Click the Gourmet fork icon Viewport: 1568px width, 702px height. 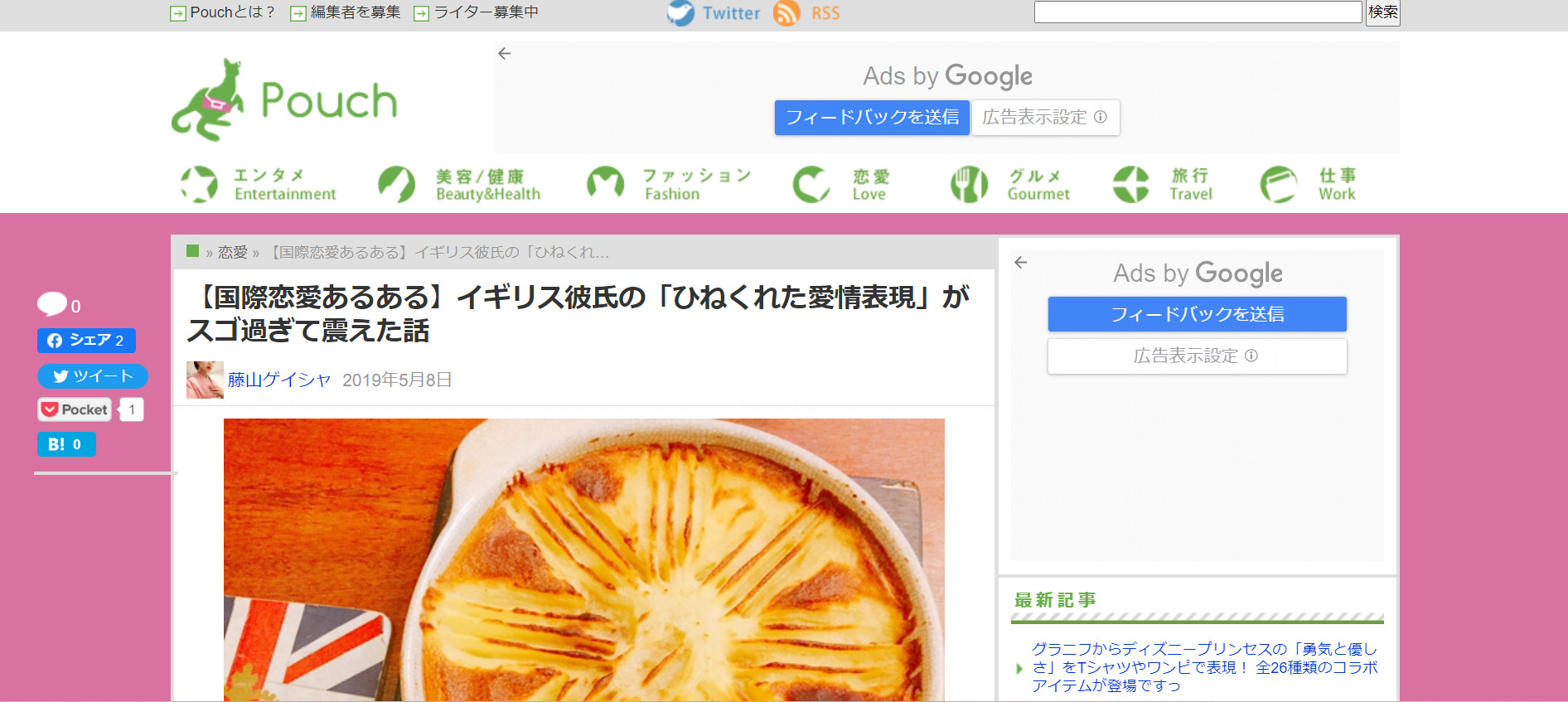point(969,184)
